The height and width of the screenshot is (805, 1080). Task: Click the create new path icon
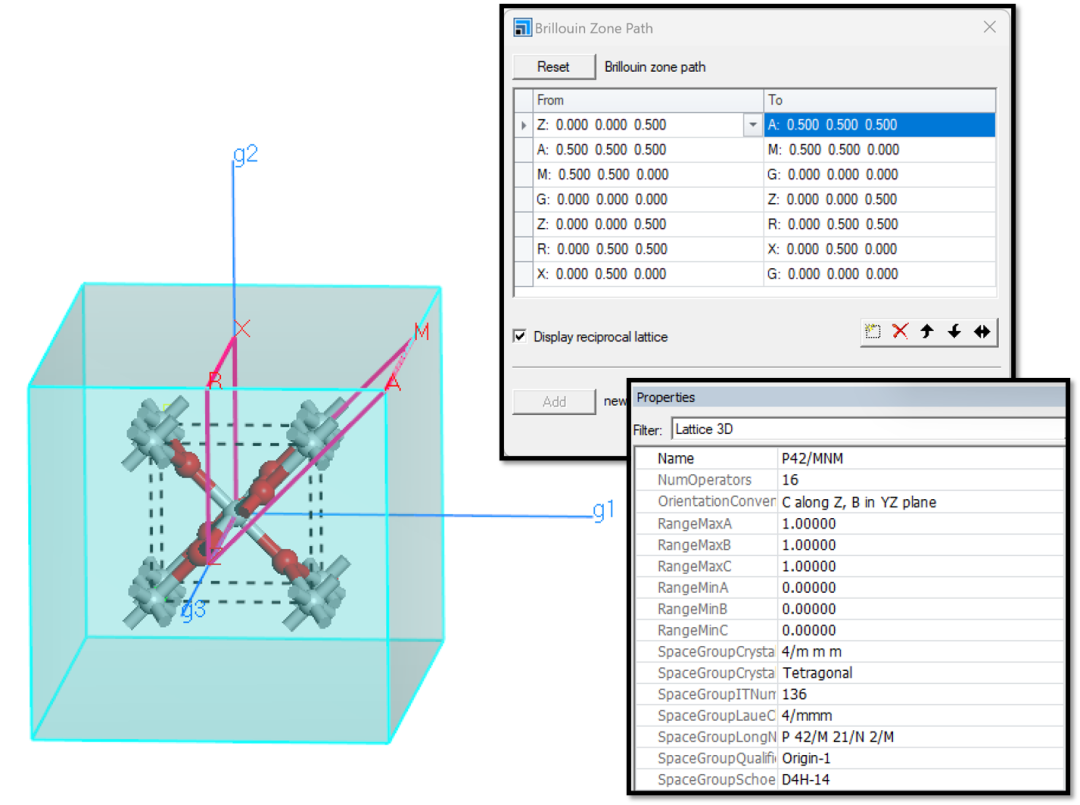(x=873, y=332)
